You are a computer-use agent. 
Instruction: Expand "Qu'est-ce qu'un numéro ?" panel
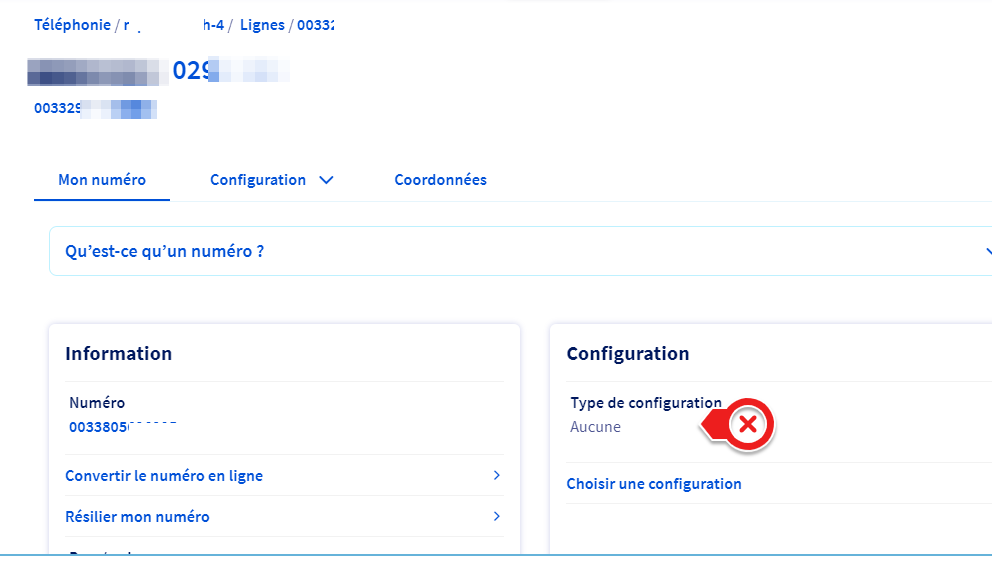tap(165, 252)
